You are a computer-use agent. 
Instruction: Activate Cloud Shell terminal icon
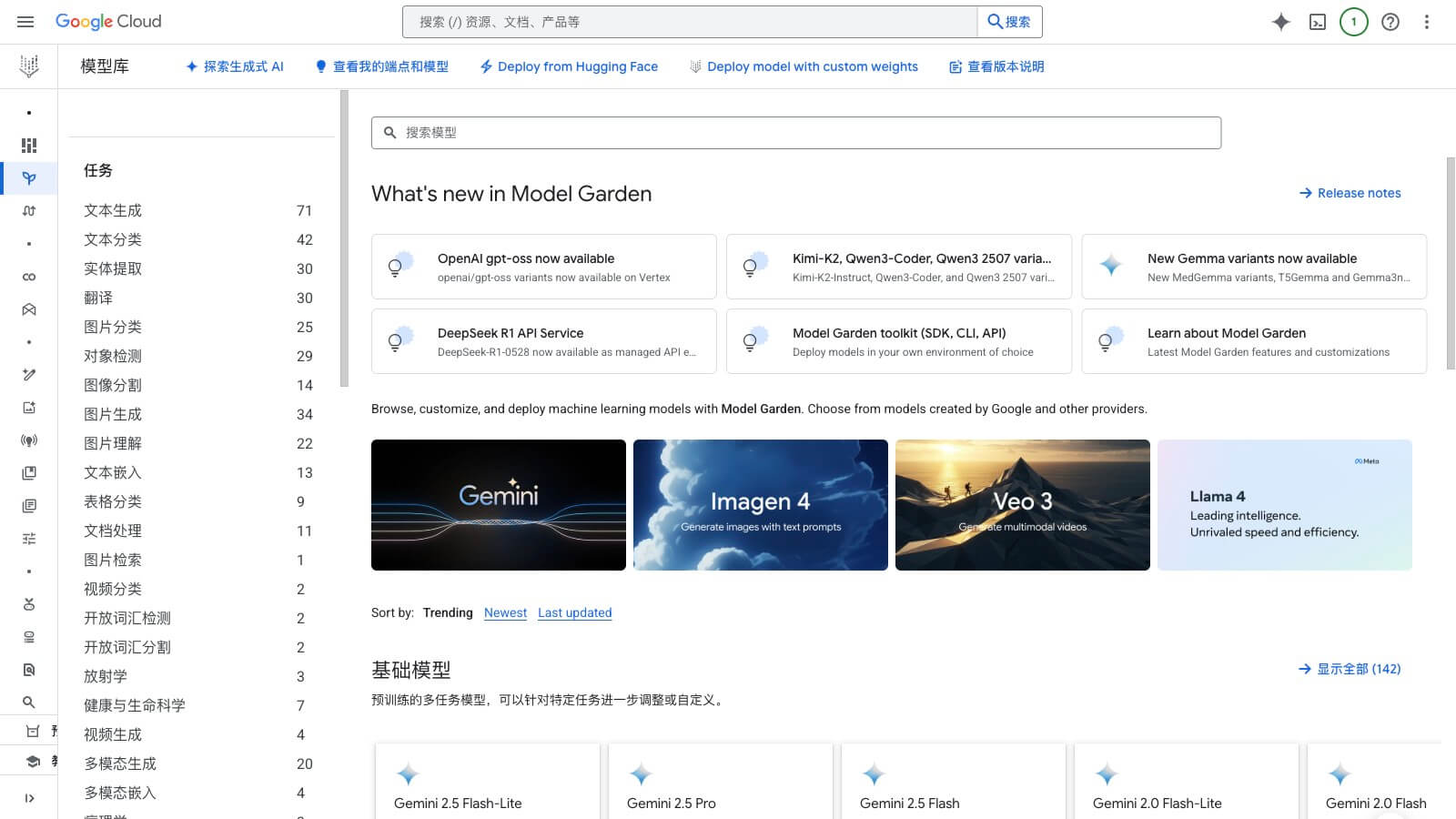click(x=1317, y=22)
